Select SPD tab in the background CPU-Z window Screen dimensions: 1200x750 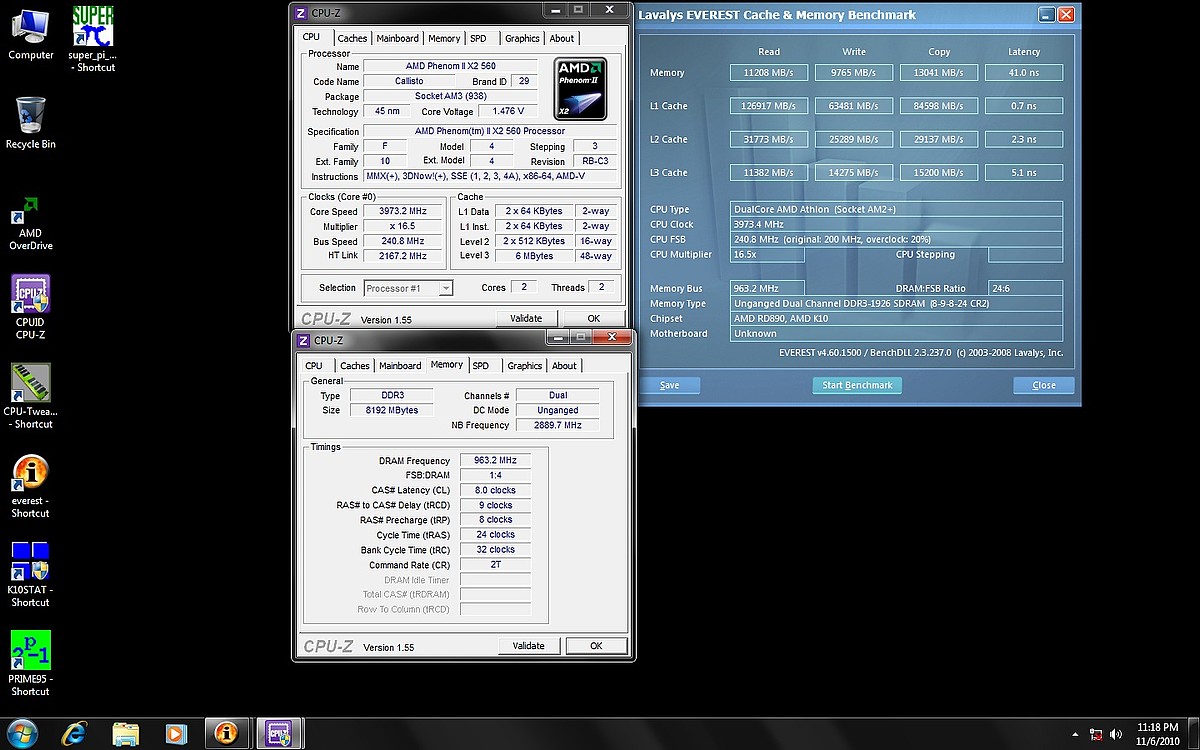coord(479,39)
